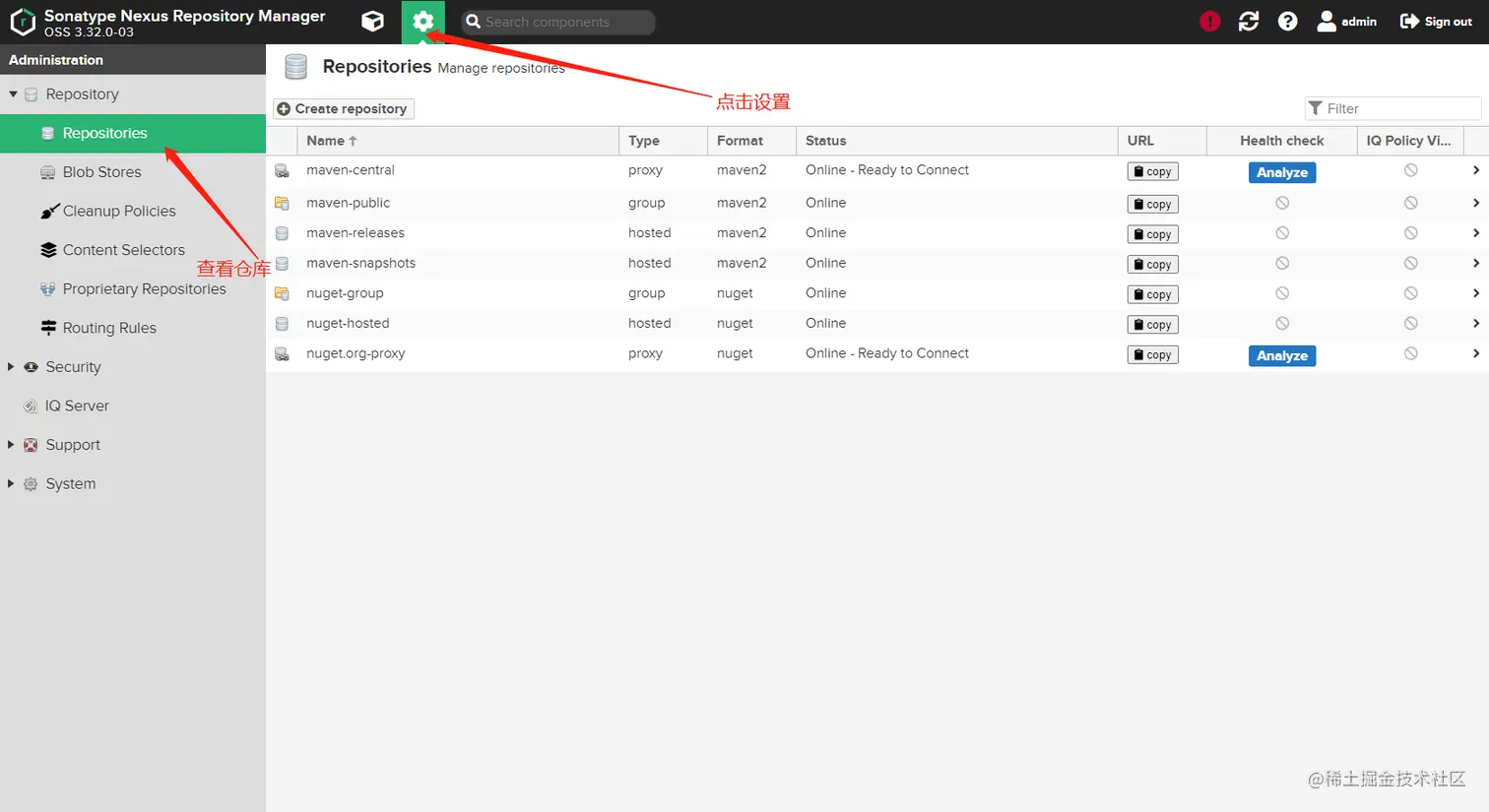Viewport: 1489px width, 812px height.
Task: Click the admin user account
Action: point(1346,22)
